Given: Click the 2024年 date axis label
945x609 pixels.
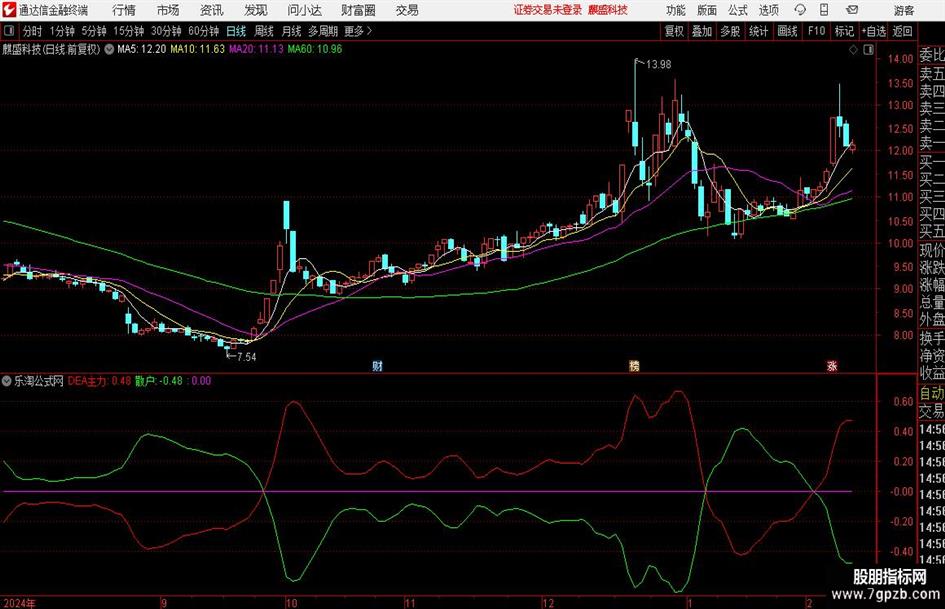Looking at the screenshot, I should [x=19, y=603].
